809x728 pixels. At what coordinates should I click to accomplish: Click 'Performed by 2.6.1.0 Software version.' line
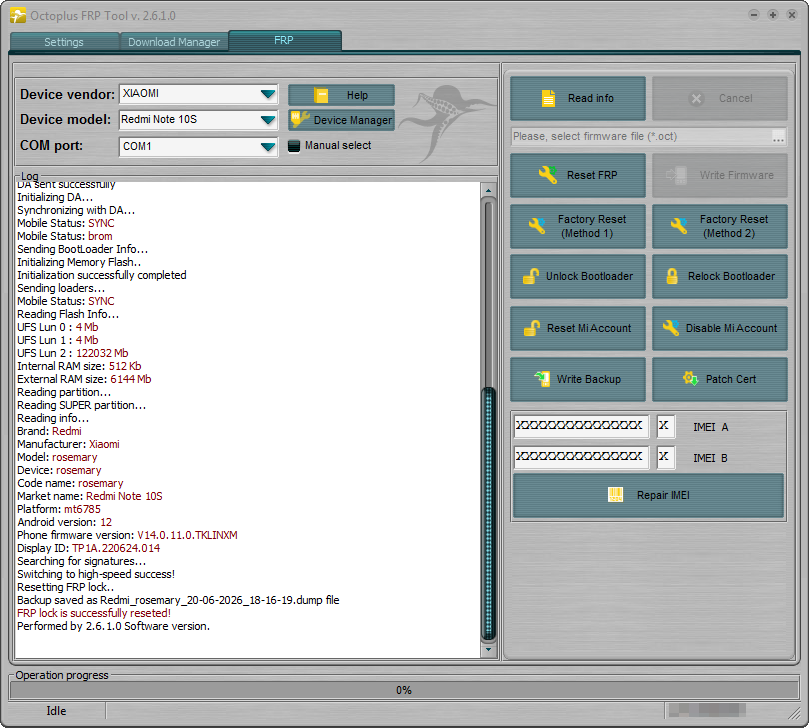coord(114,626)
